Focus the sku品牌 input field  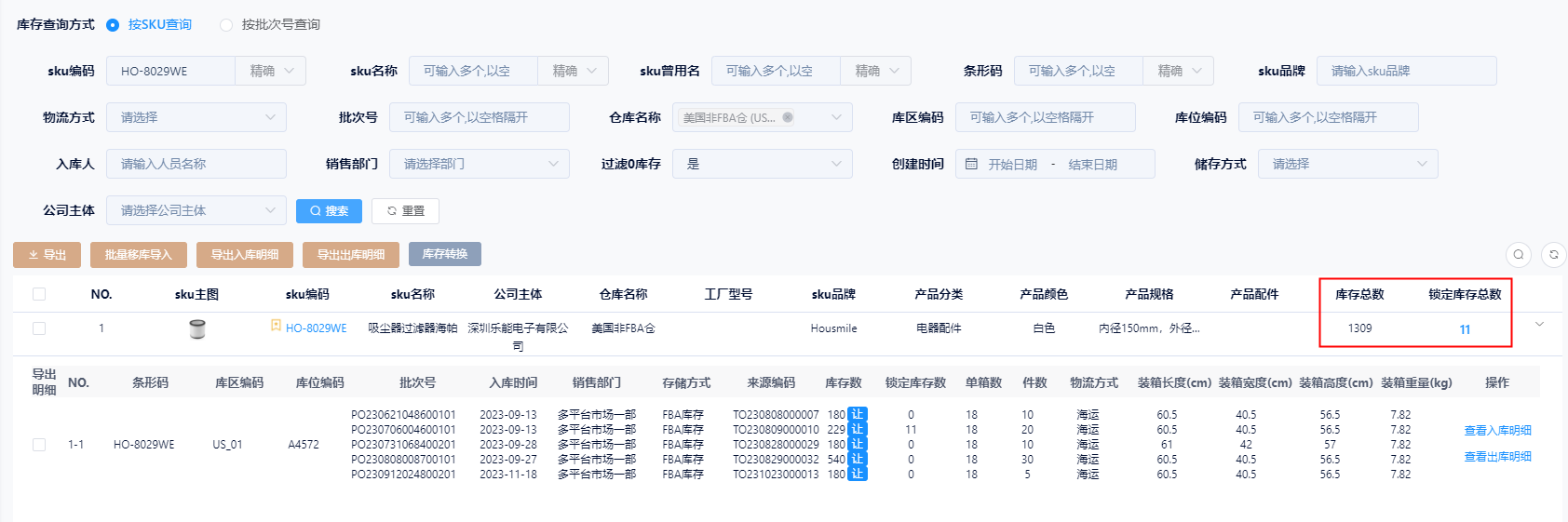1407,71
